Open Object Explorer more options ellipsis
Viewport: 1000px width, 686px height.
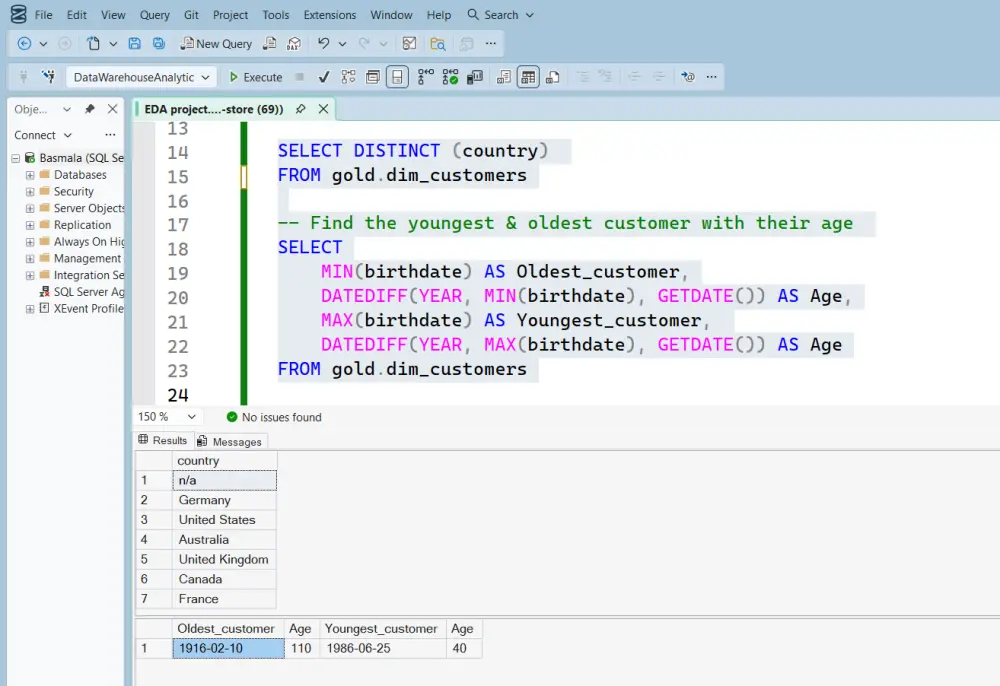click(110, 135)
